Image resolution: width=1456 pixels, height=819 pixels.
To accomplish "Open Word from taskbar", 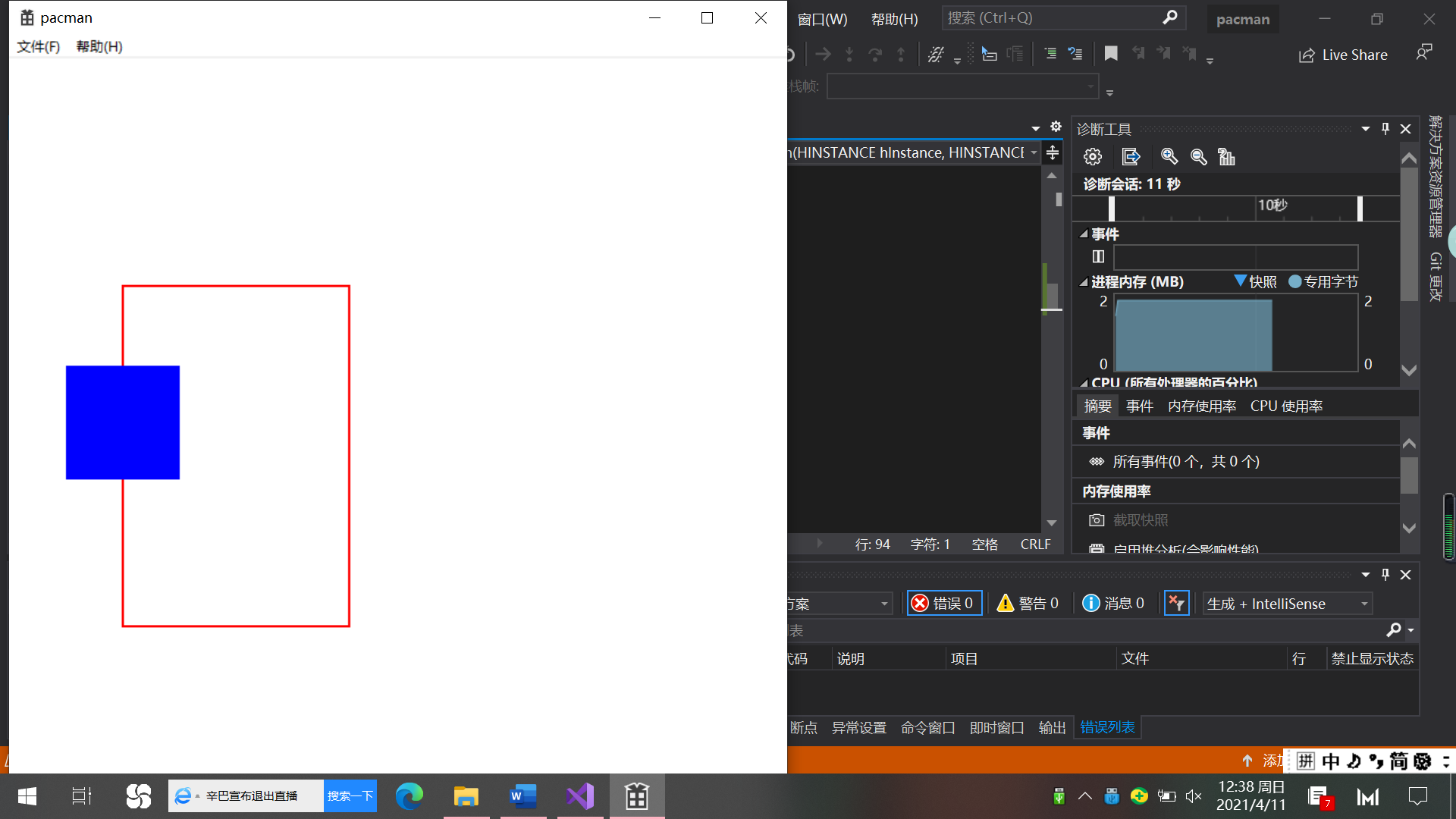I will [522, 796].
